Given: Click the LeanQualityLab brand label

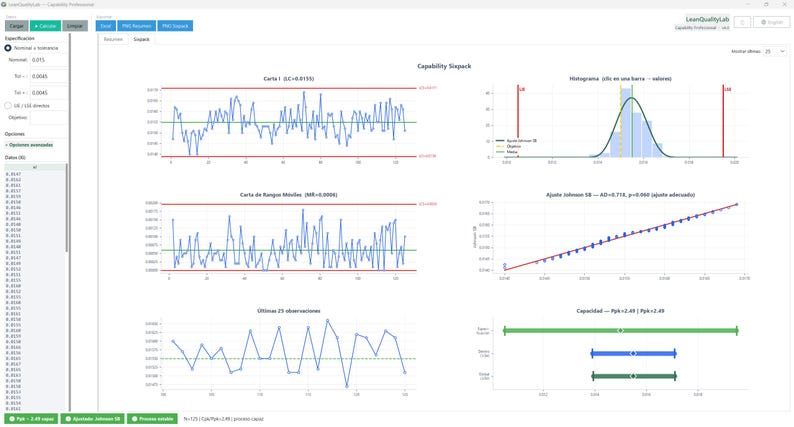Looking at the screenshot, I should tap(707, 19).
